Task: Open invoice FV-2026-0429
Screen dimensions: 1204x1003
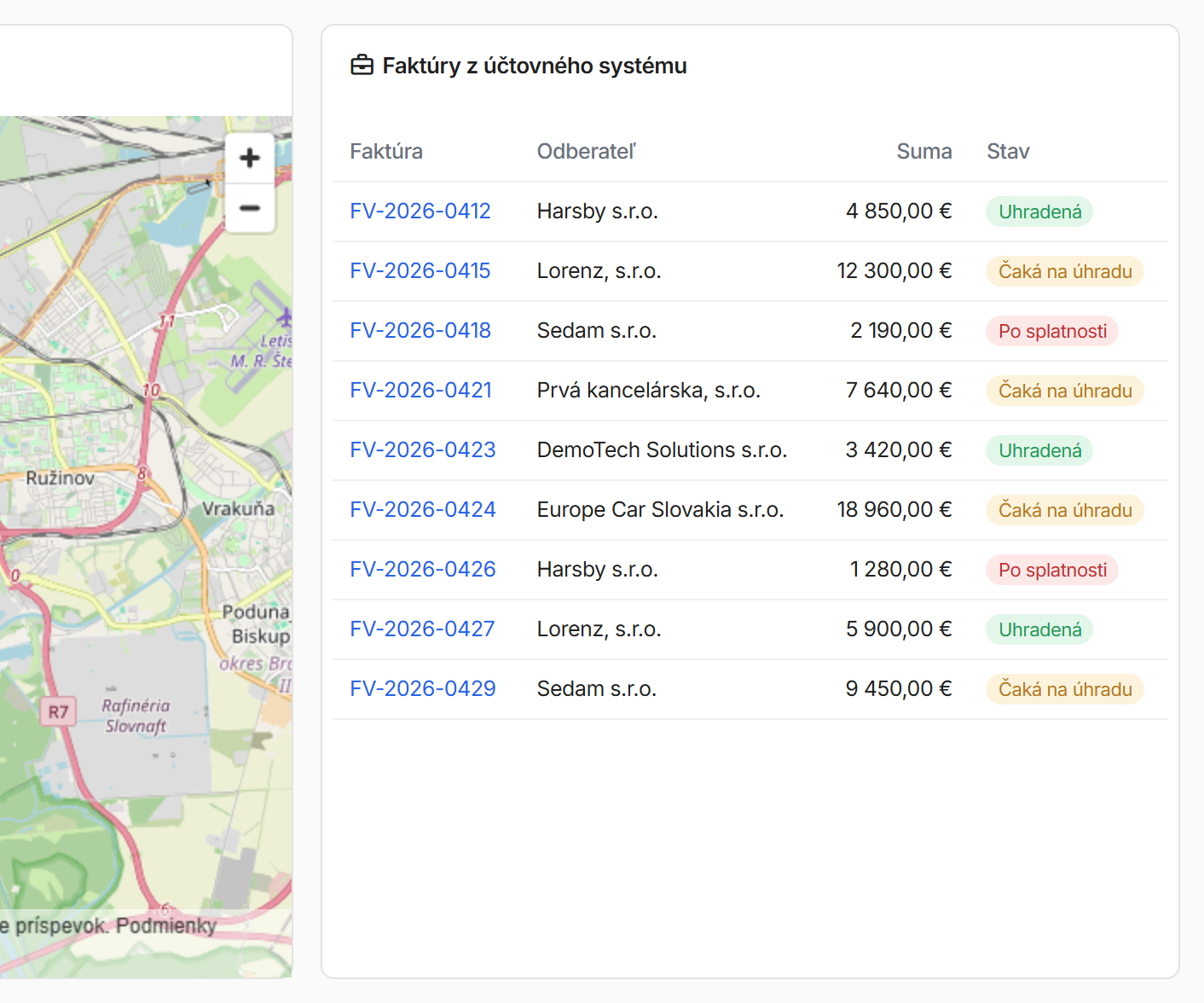Action: [x=423, y=689]
